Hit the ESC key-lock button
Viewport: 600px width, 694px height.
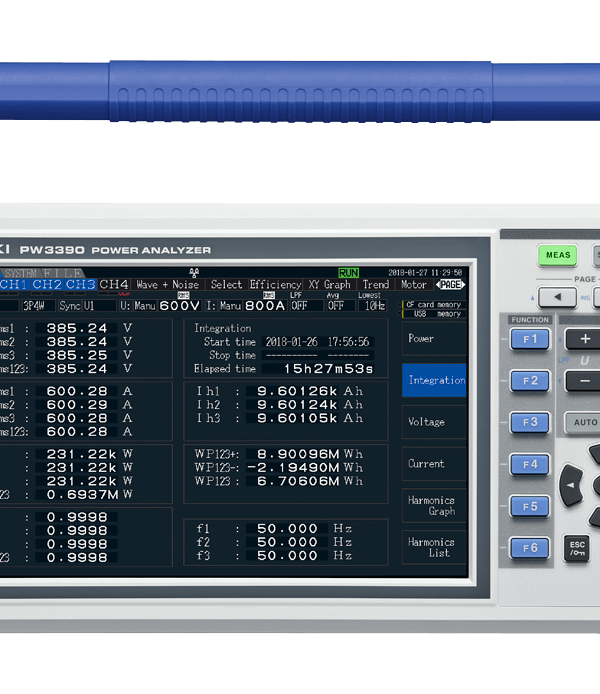click(x=577, y=549)
